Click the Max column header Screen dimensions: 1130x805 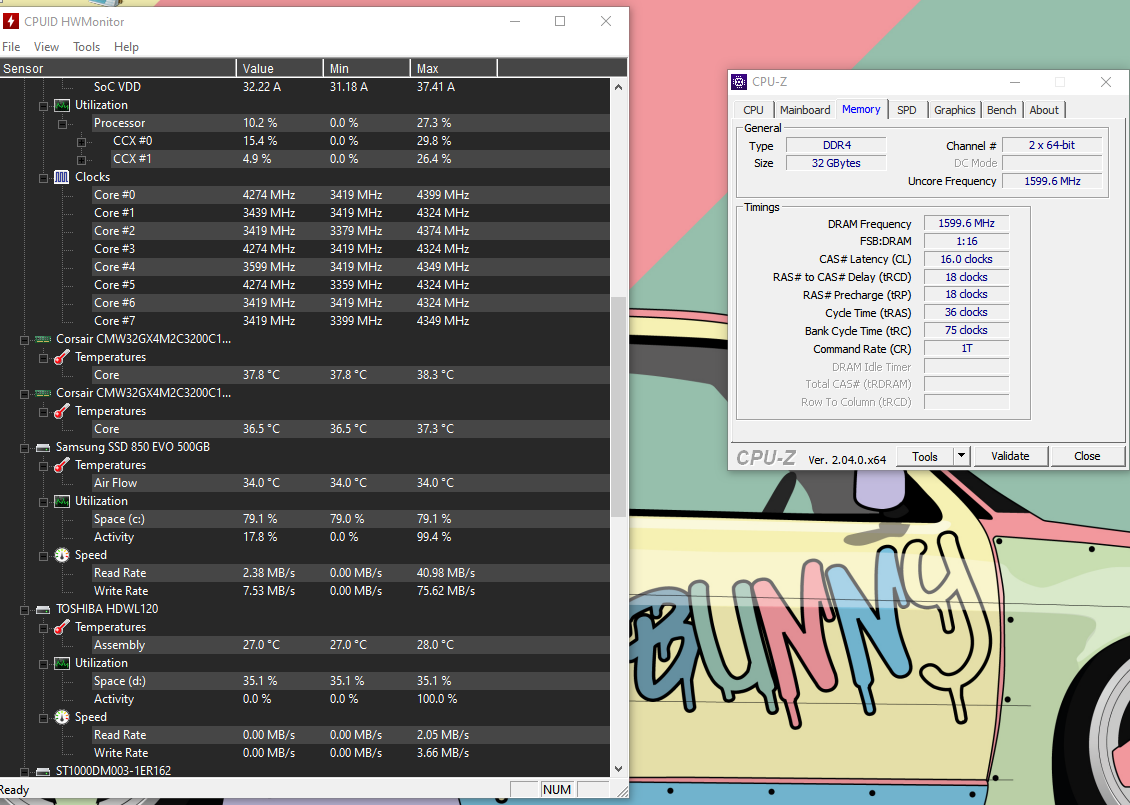point(454,68)
